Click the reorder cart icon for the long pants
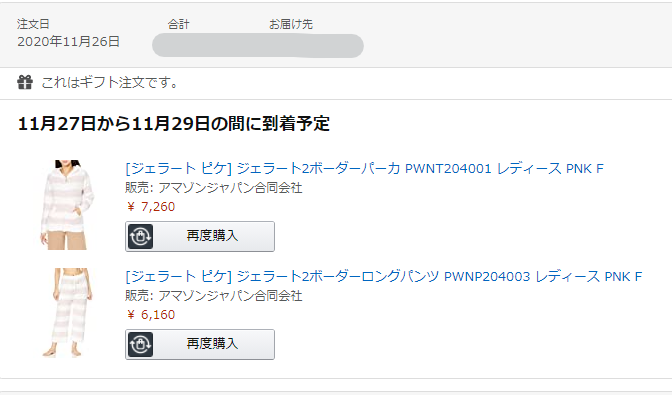This screenshot has height=395, width=672. (x=140, y=344)
